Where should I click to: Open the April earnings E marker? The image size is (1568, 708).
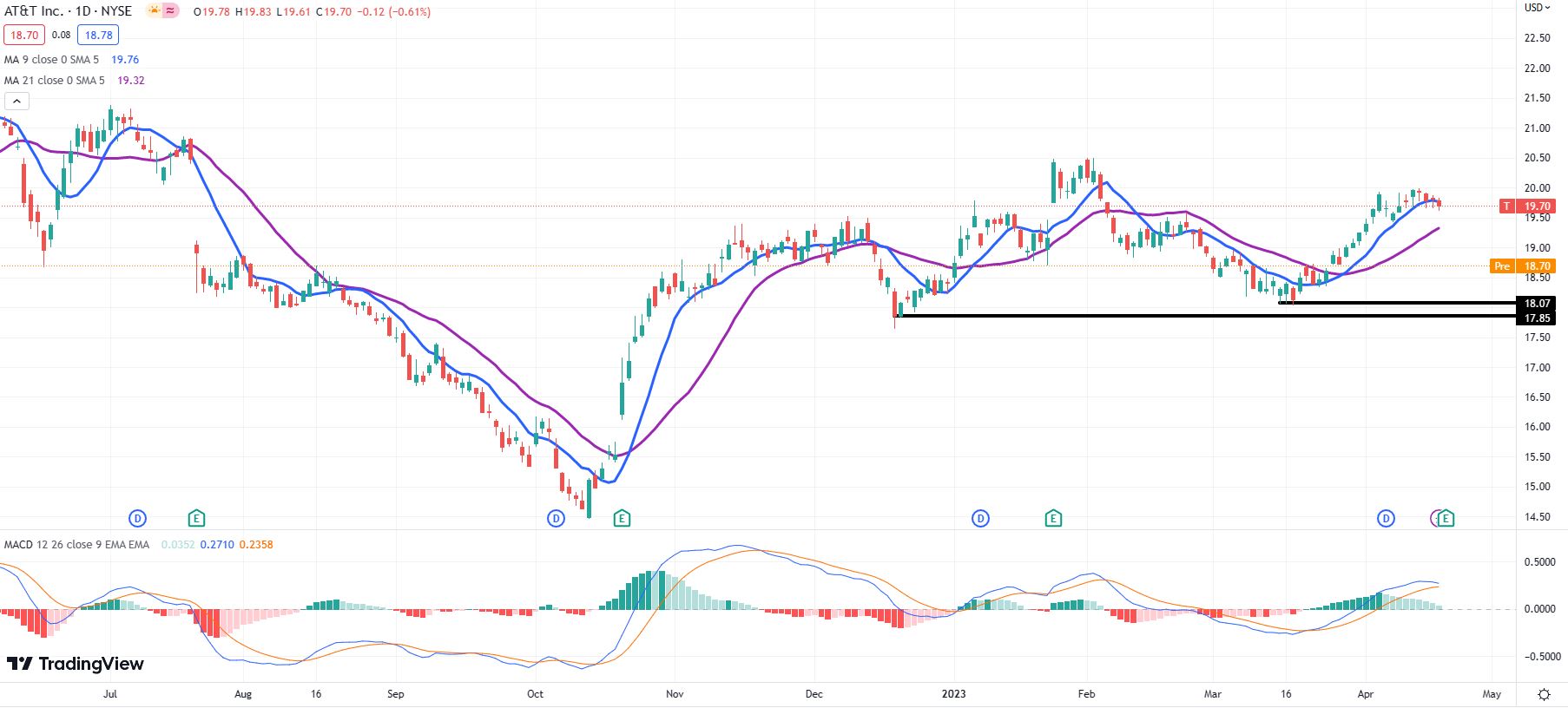tap(1446, 519)
